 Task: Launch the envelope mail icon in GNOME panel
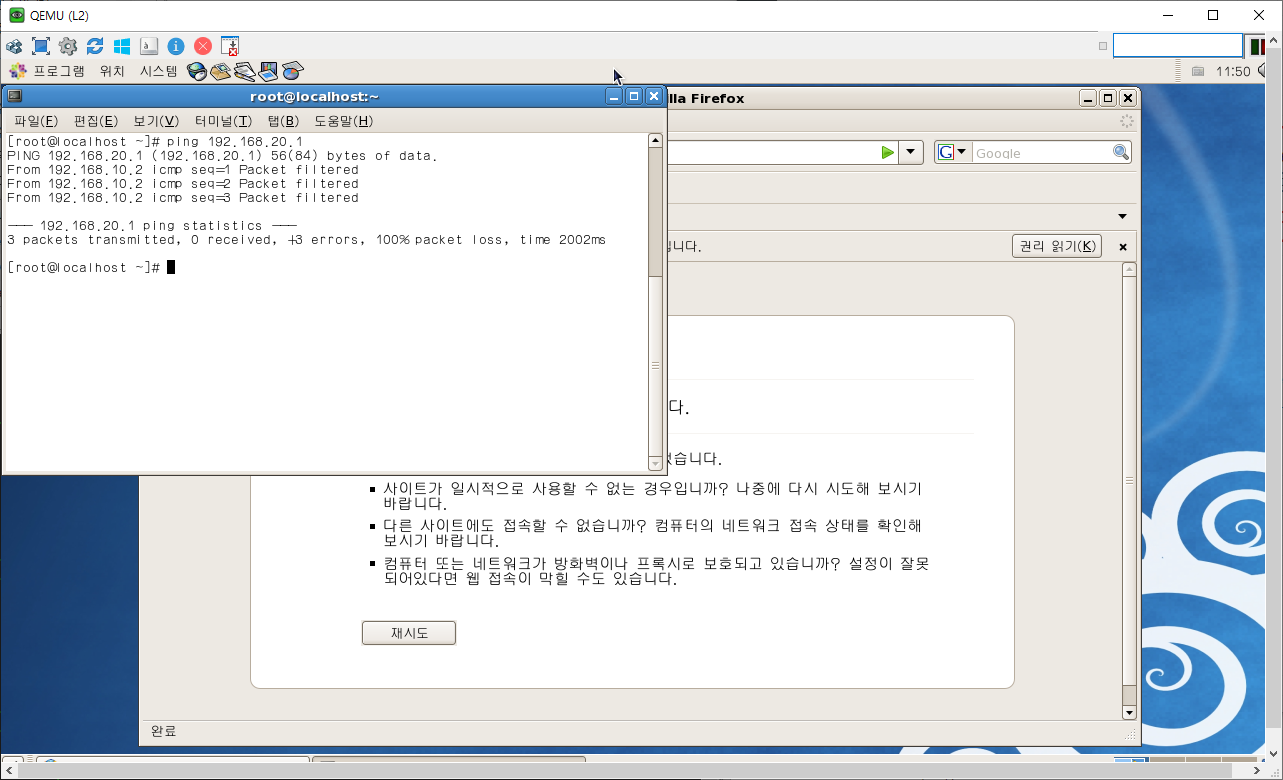[x=220, y=71]
